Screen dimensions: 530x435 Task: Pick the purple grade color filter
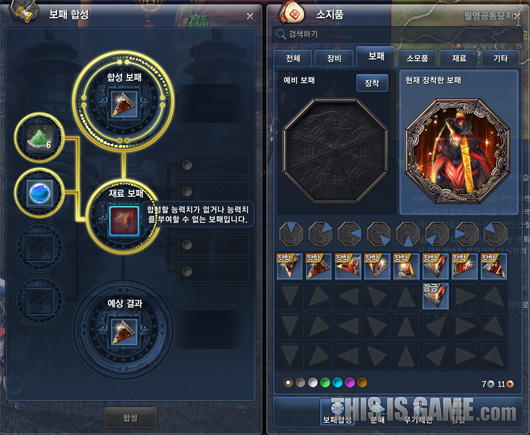tap(350, 383)
